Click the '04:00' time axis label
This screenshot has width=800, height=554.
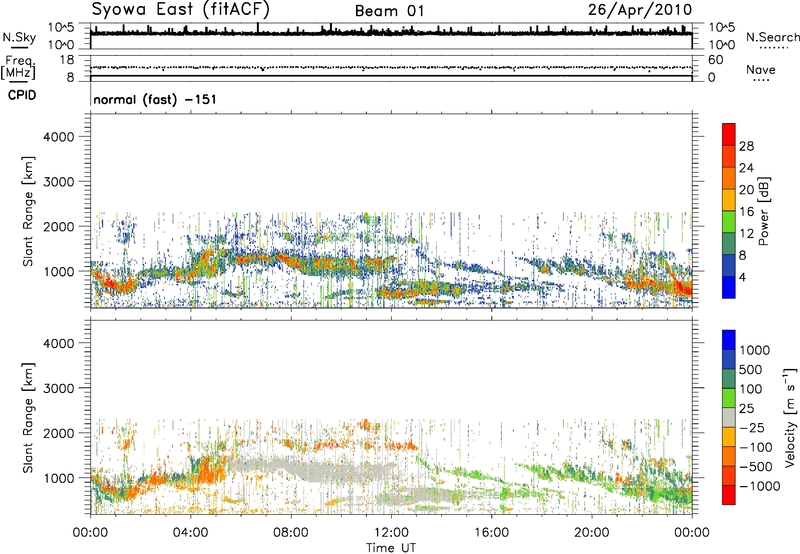[x=190, y=533]
